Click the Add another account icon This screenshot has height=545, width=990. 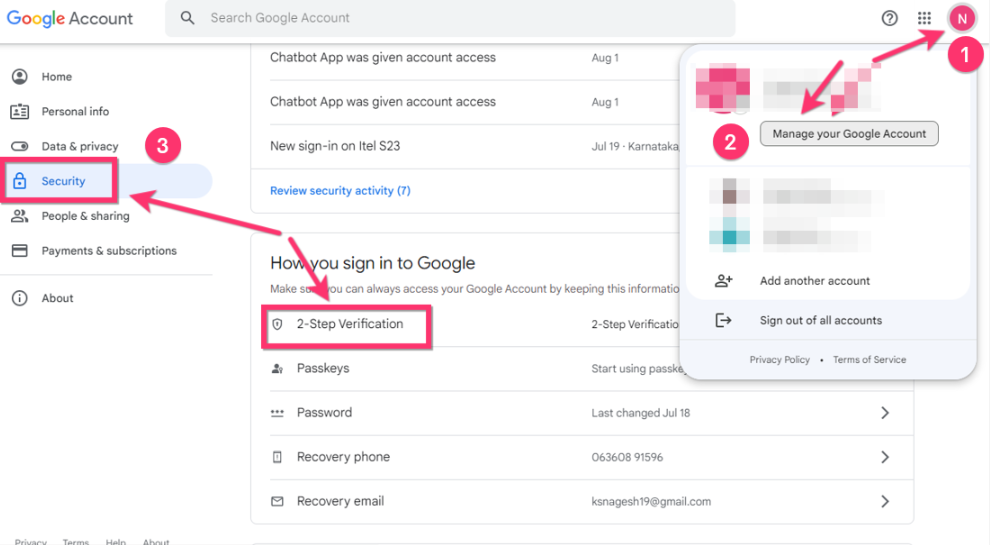coord(724,281)
